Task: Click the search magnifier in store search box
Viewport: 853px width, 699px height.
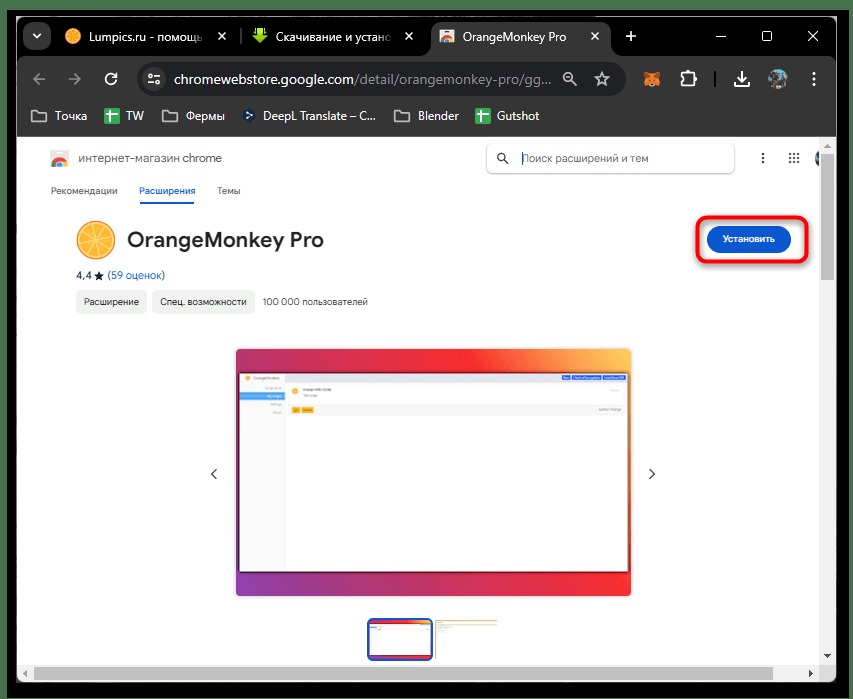Action: [x=503, y=158]
